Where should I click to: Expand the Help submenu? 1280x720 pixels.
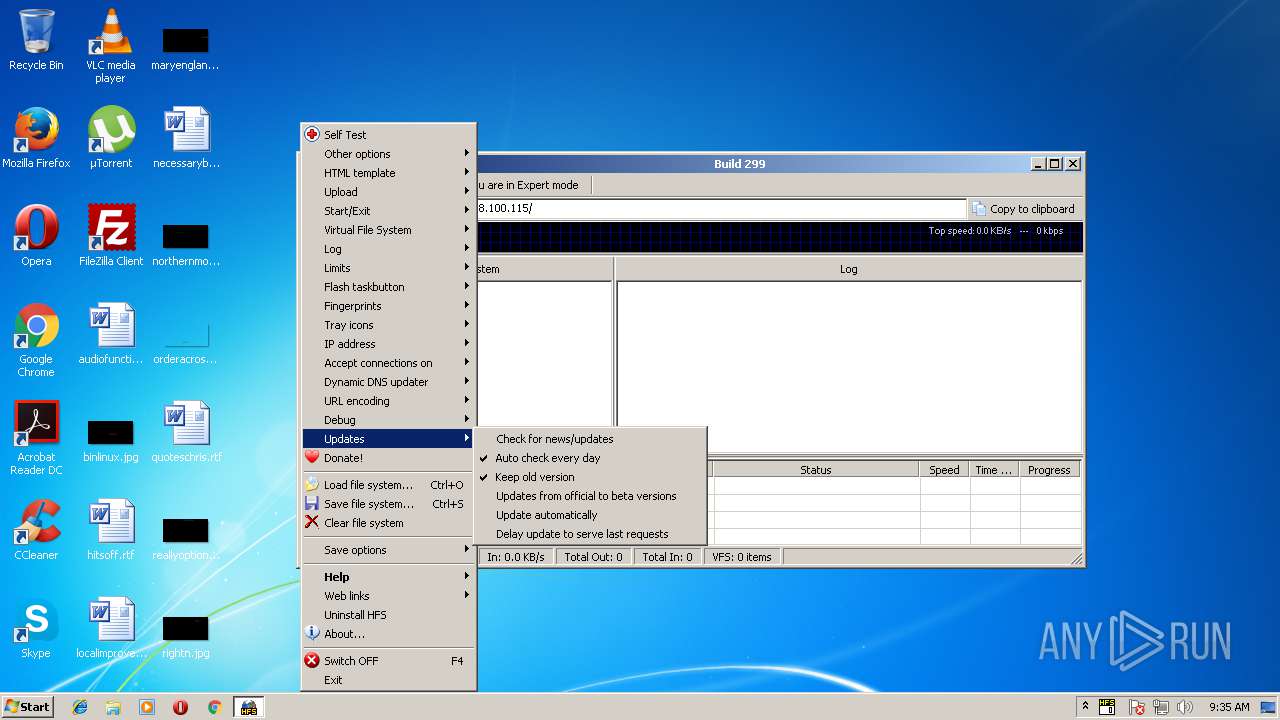click(389, 577)
